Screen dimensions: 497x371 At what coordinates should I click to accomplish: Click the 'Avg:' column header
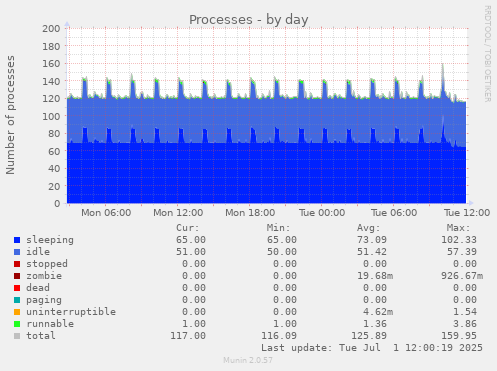pyautogui.click(x=369, y=228)
